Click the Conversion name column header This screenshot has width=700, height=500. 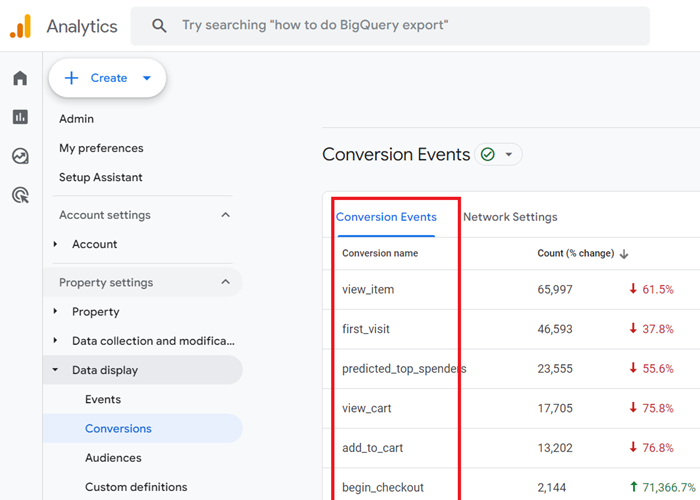pos(380,253)
